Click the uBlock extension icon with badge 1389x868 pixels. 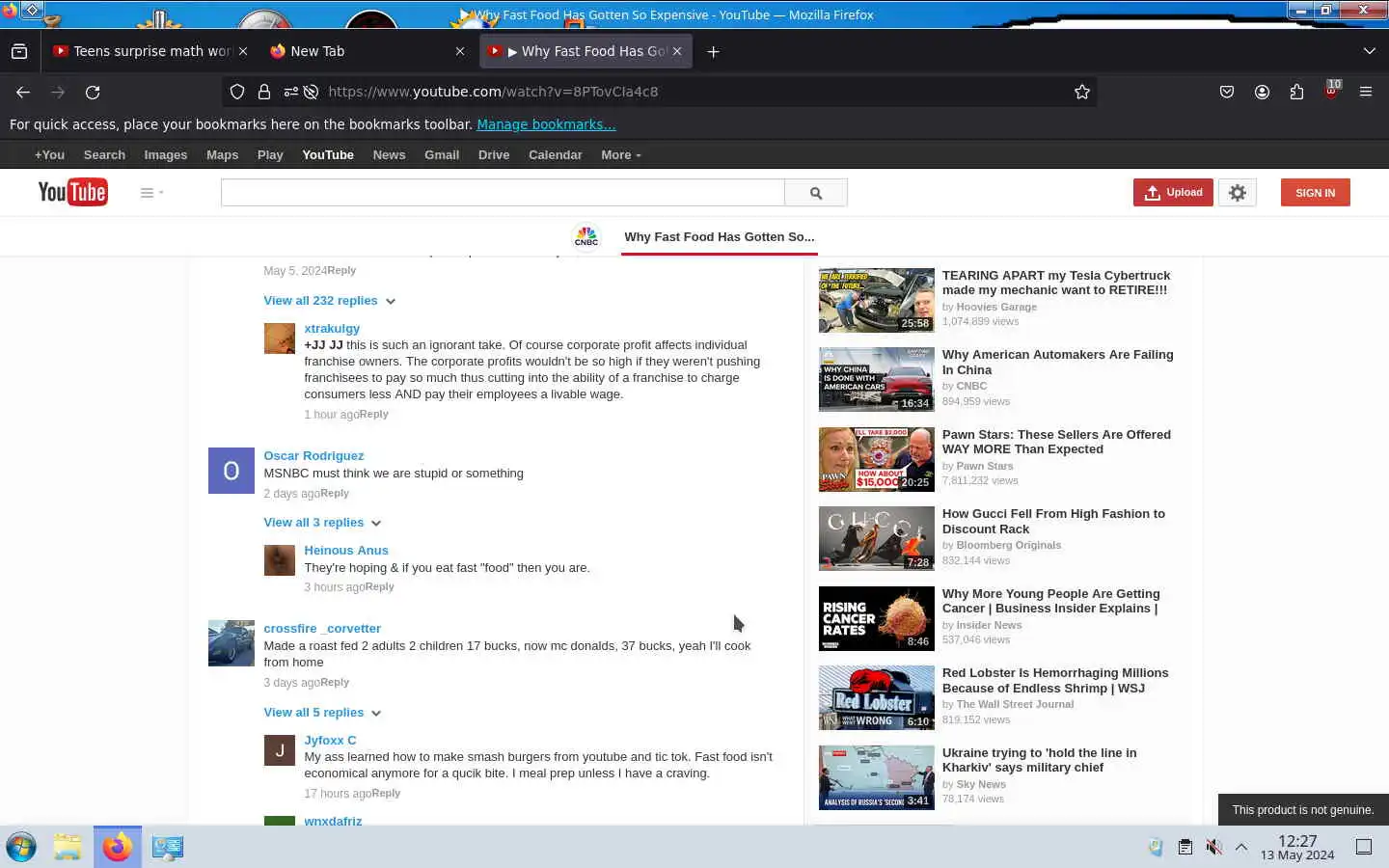click(x=1331, y=91)
